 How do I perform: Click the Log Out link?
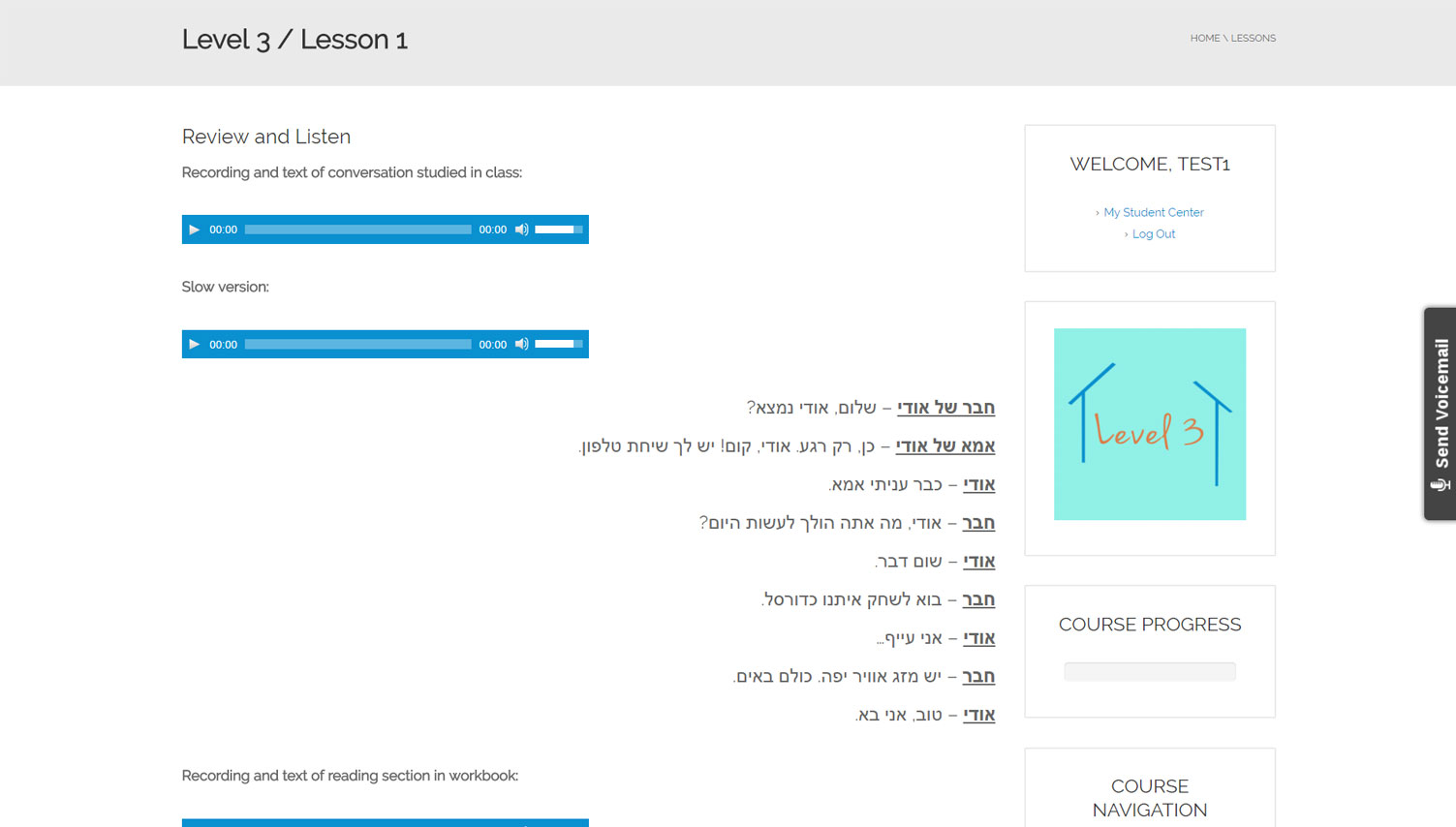tap(1153, 234)
